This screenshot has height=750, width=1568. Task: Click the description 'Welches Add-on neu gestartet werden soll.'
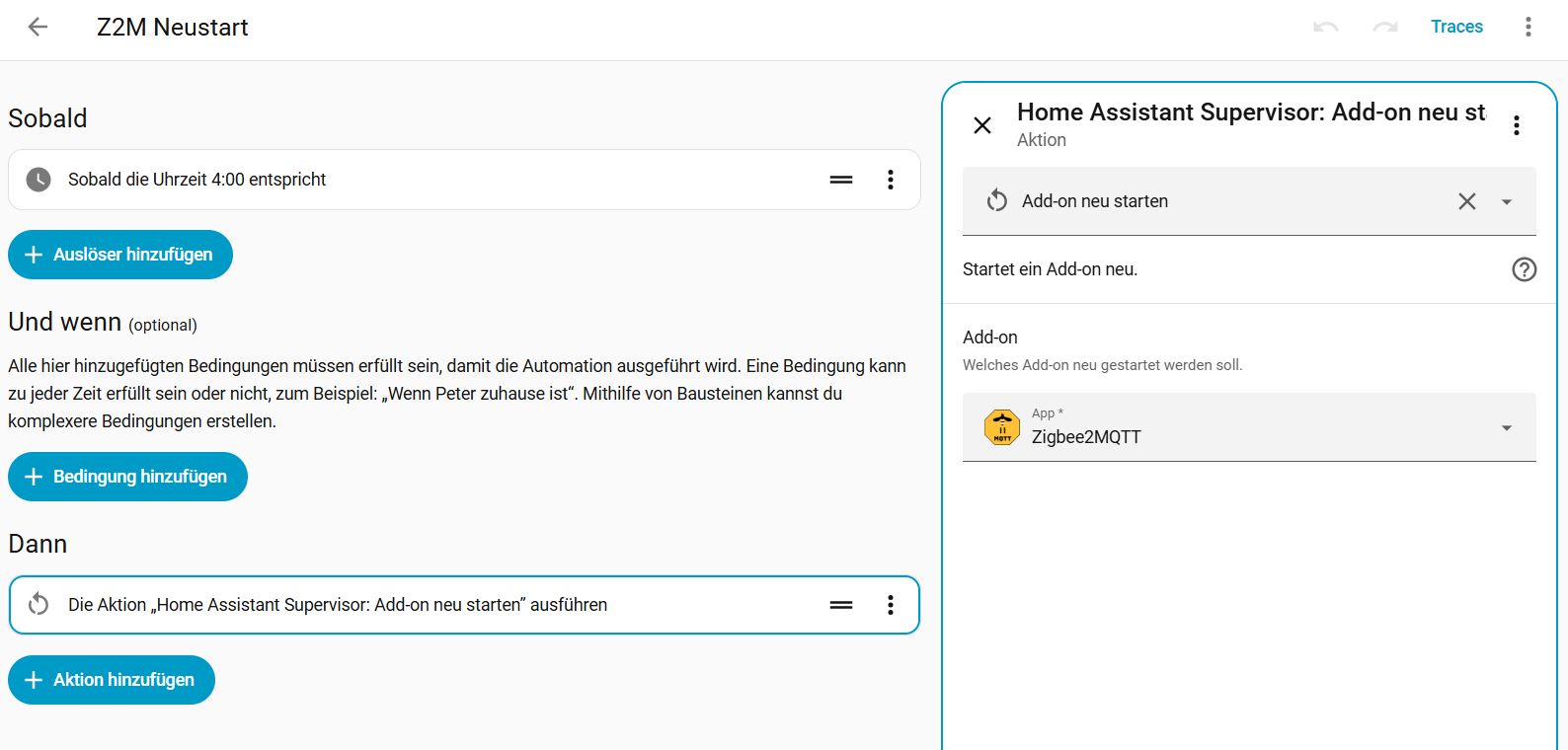(1103, 365)
